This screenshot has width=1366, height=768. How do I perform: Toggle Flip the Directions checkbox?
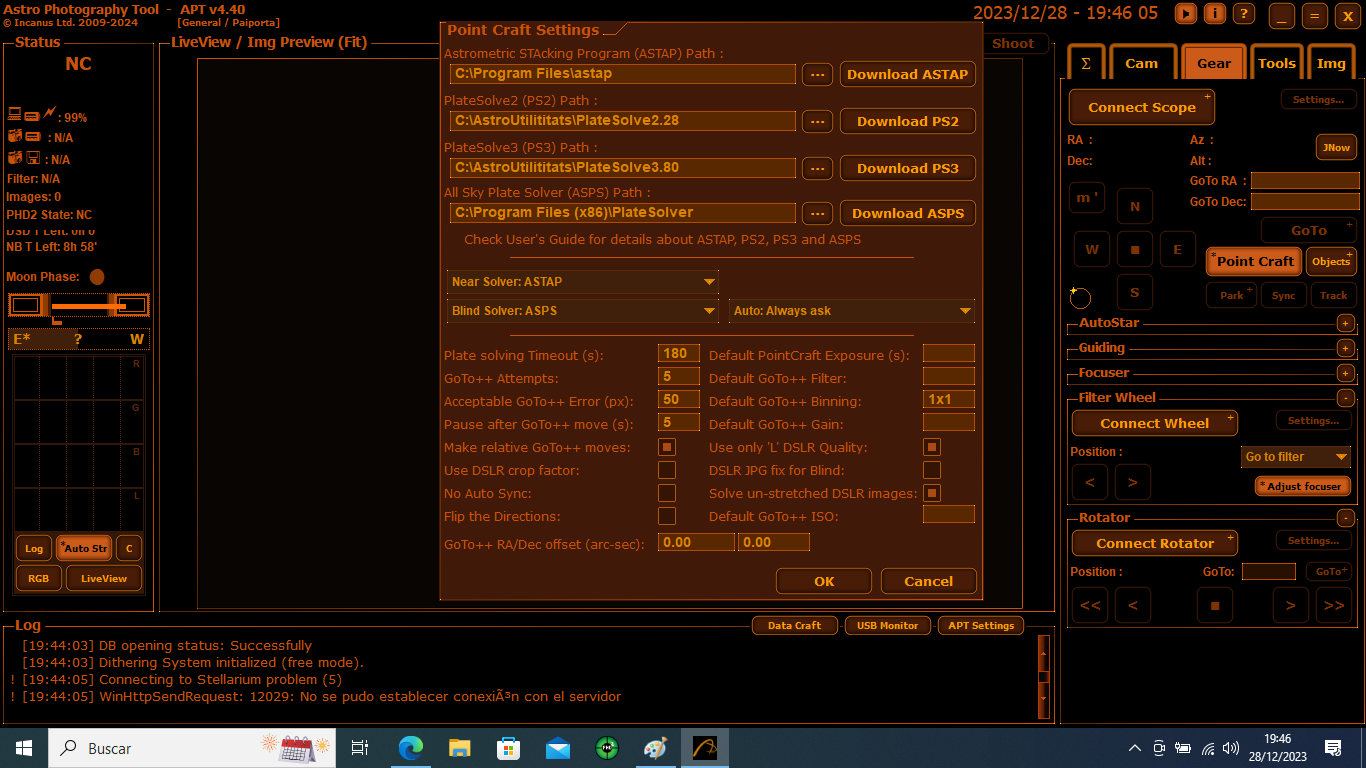(667, 516)
